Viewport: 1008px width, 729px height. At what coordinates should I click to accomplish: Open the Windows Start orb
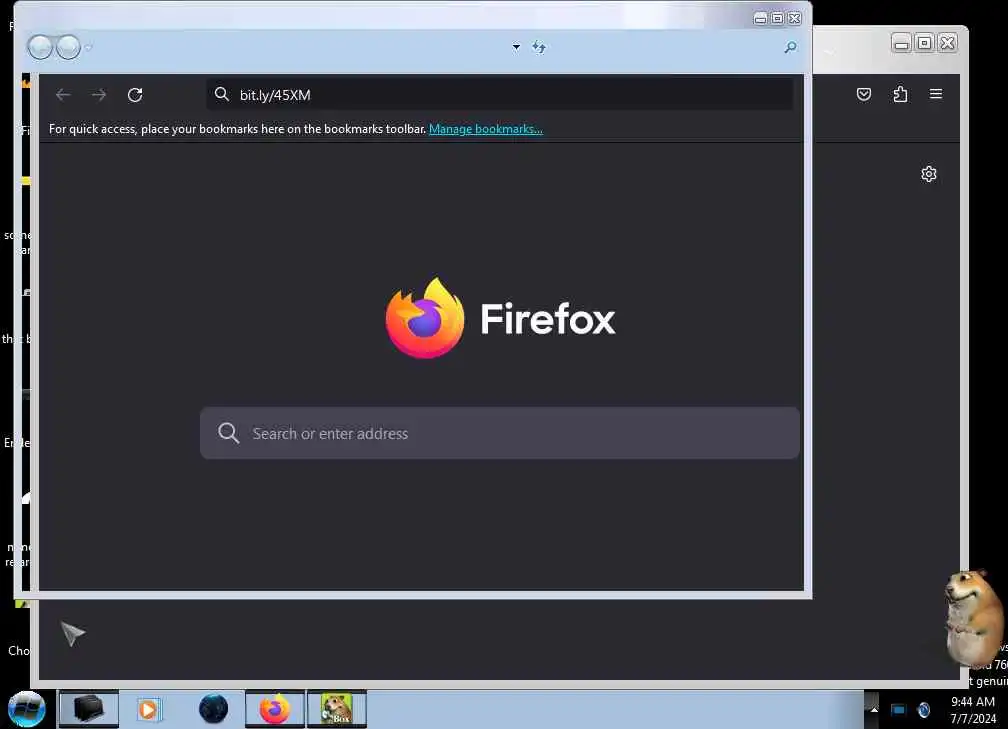pyautogui.click(x=26, y=709)
